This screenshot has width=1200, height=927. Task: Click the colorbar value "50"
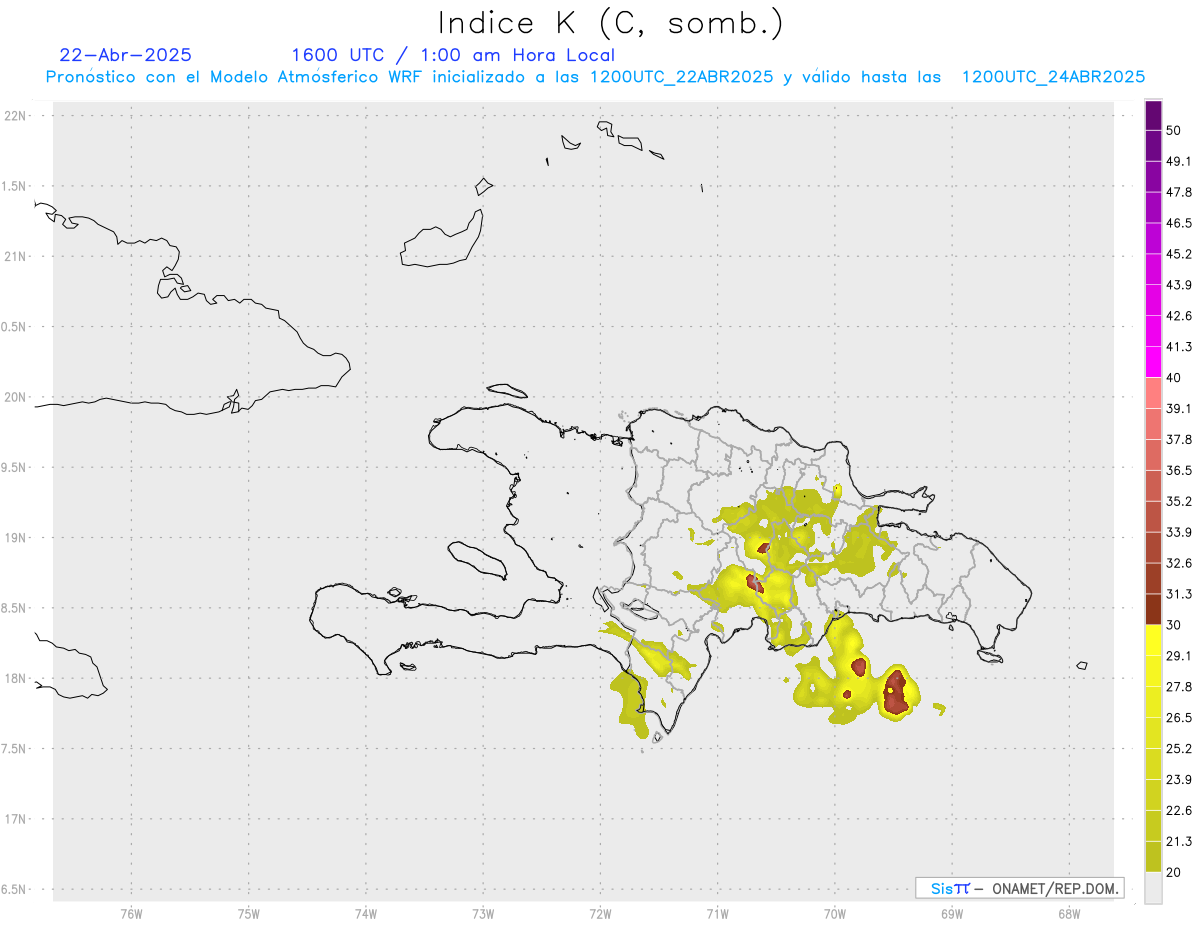(1174, 130)
